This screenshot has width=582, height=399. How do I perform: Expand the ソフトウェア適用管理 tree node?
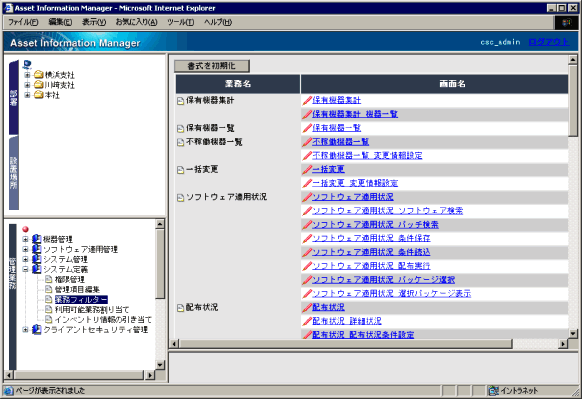[x=25, y=249]
